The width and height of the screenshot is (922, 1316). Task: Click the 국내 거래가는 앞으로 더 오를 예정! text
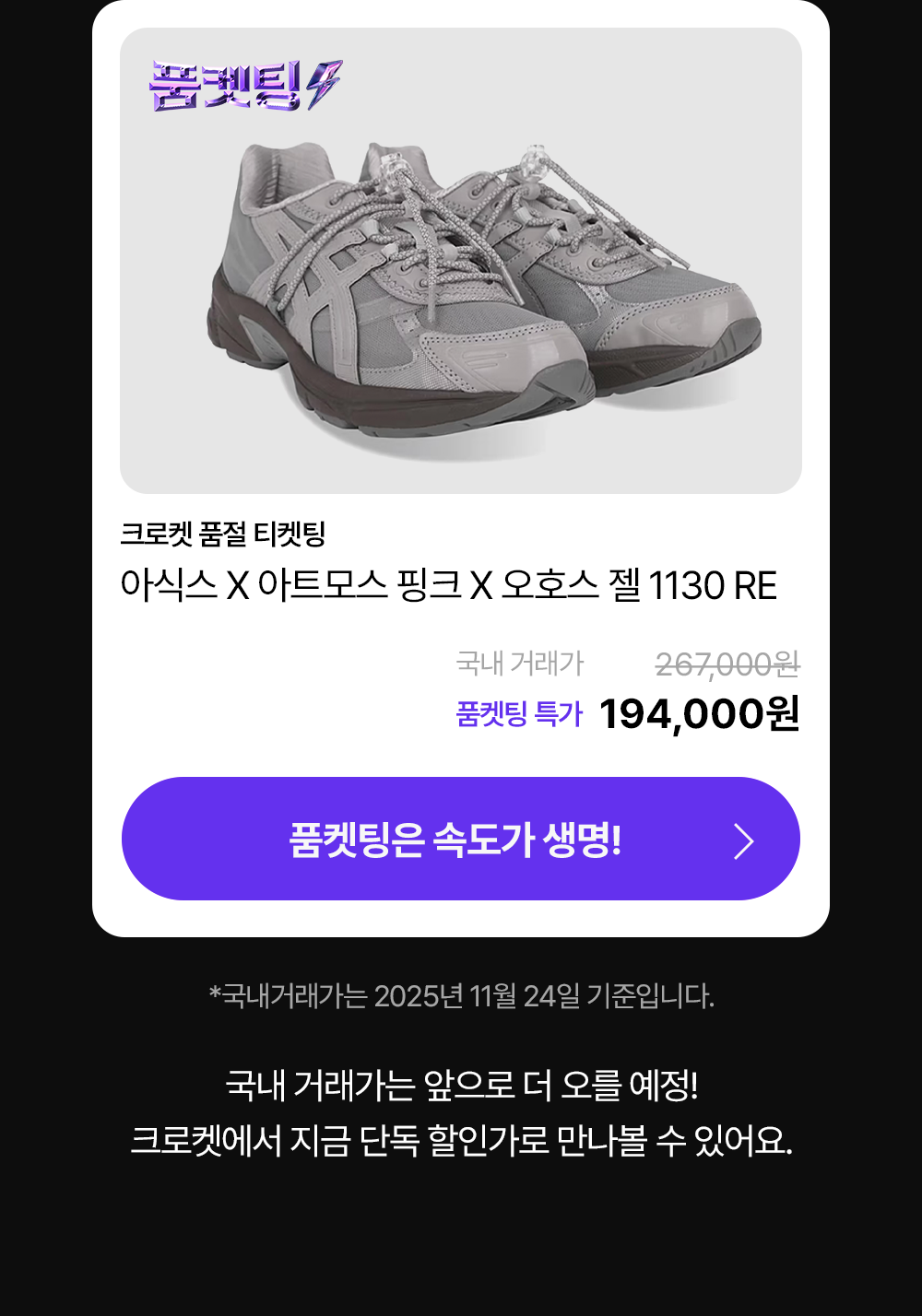(x=461, y=1085)
